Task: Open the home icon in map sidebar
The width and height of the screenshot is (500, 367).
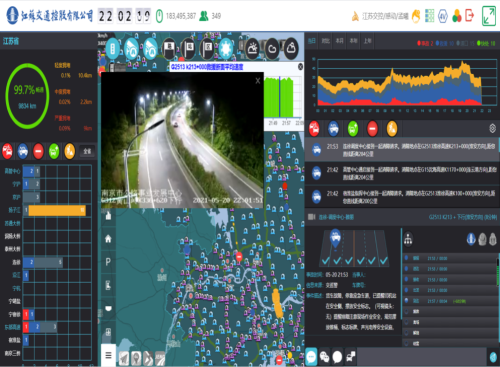Action: (x=108, y=239)
